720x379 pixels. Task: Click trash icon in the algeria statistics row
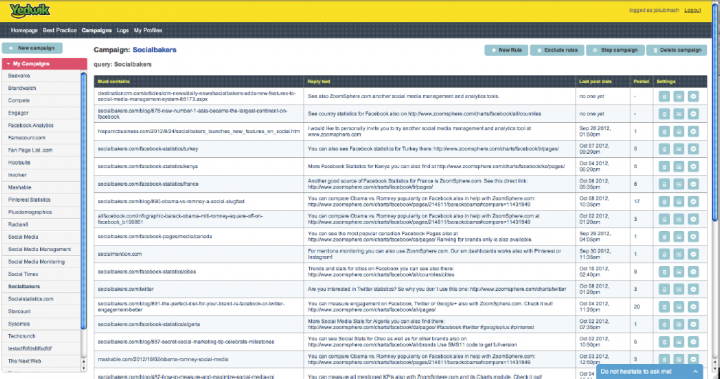(664, 324)
